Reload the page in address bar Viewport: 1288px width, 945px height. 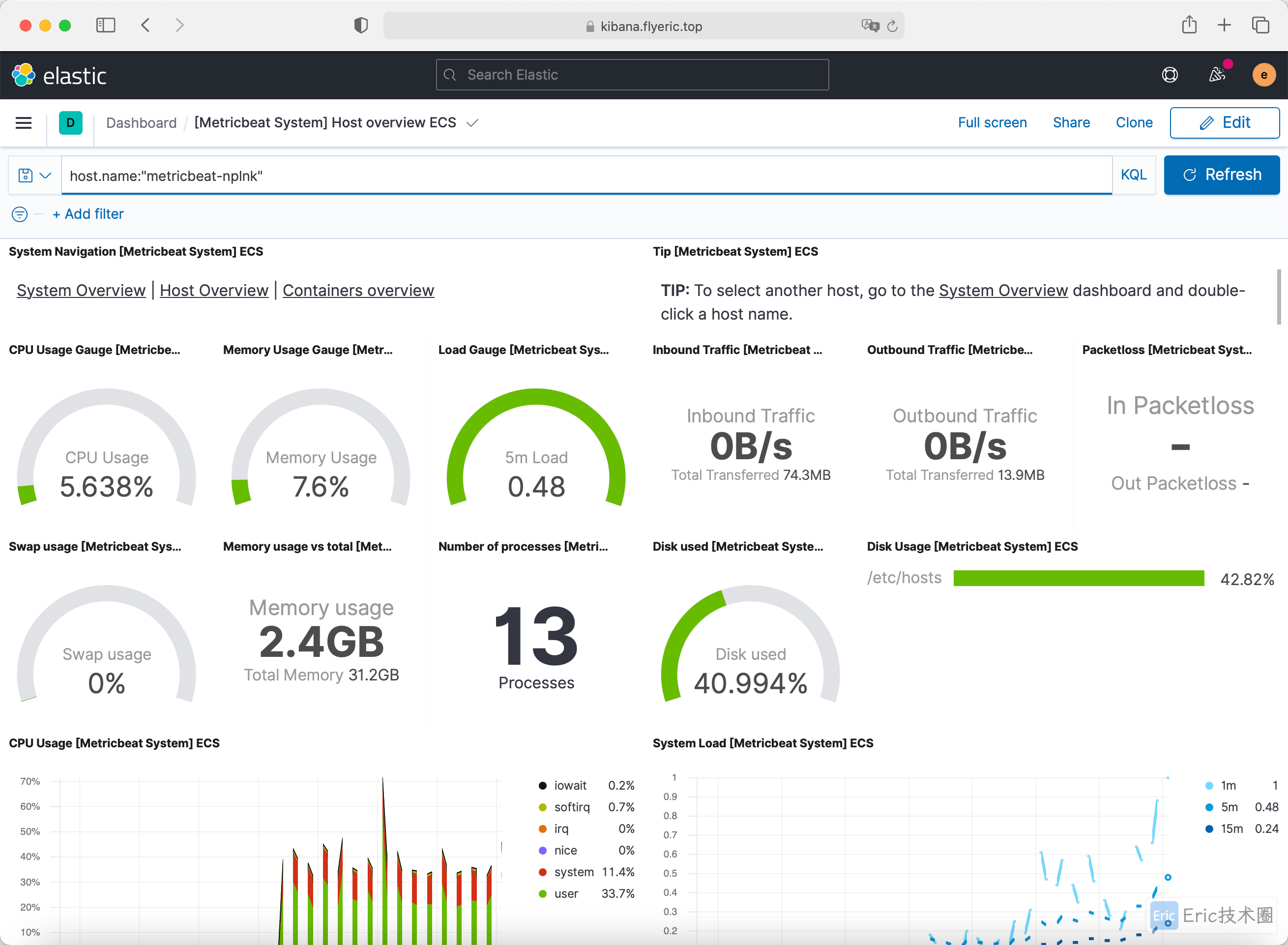(x=892, y=26)
